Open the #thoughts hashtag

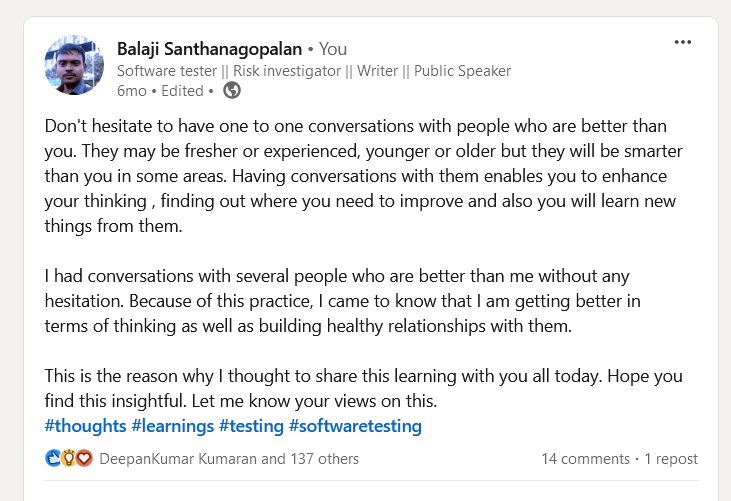(85, 426)
